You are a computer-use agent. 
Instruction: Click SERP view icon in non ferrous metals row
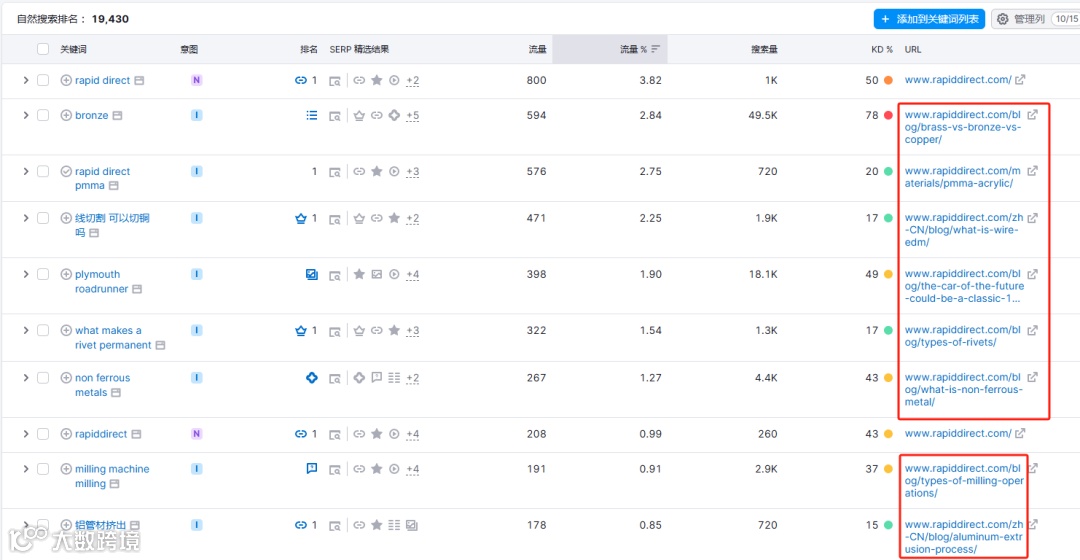(335, 378)
